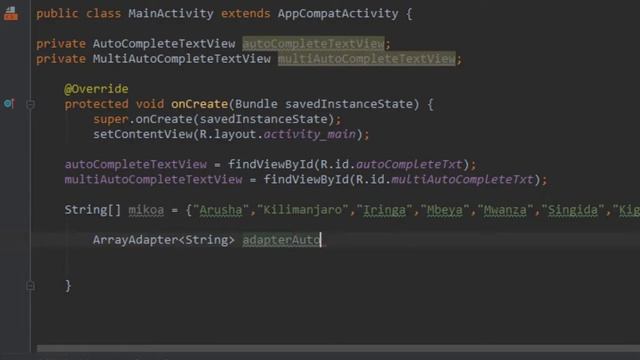The width and height of the screenshot is (640, 360).
Task: Click savedInstanceState parameter in onCreate signature
Action: (349, 104)
